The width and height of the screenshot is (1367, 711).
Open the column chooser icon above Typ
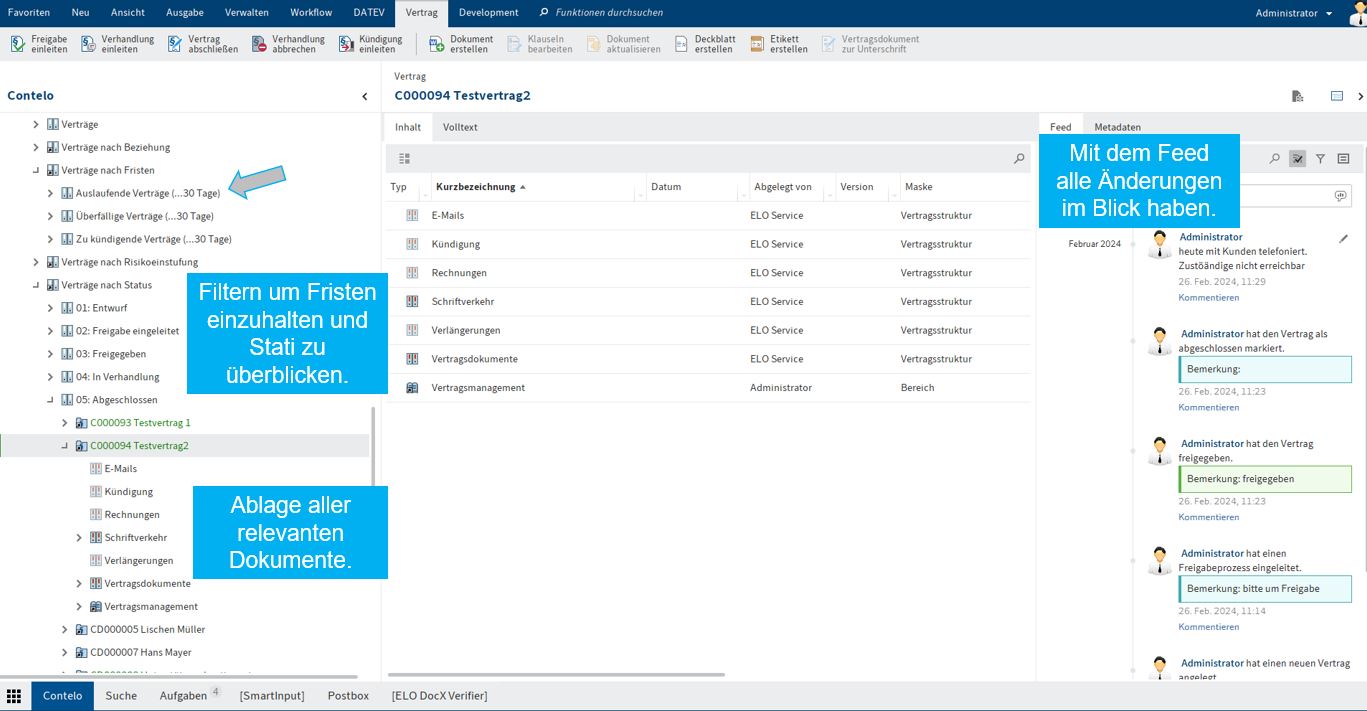tap(404, 158)
